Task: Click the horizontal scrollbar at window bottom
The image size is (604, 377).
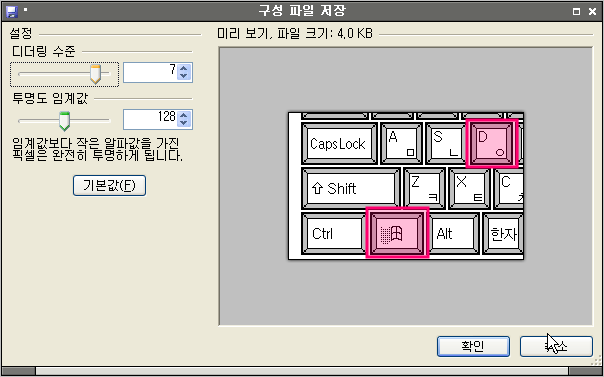Action: coord(302,371)
